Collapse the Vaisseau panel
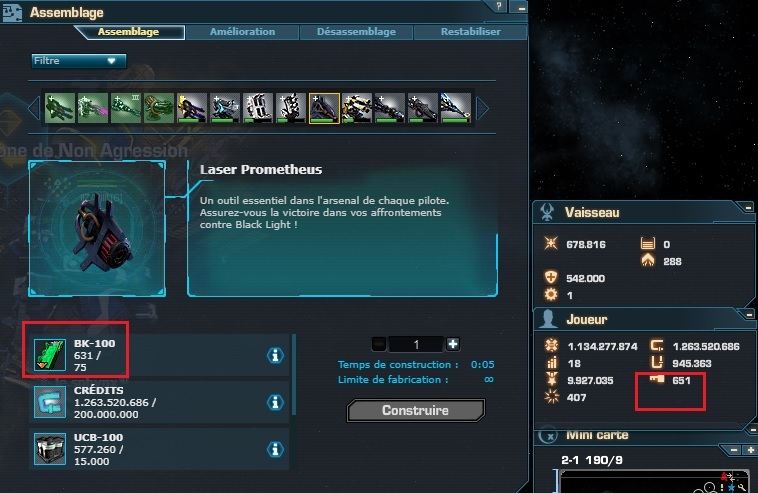The height and width of the screenshot is (493, 758). [x=748, y=208]
